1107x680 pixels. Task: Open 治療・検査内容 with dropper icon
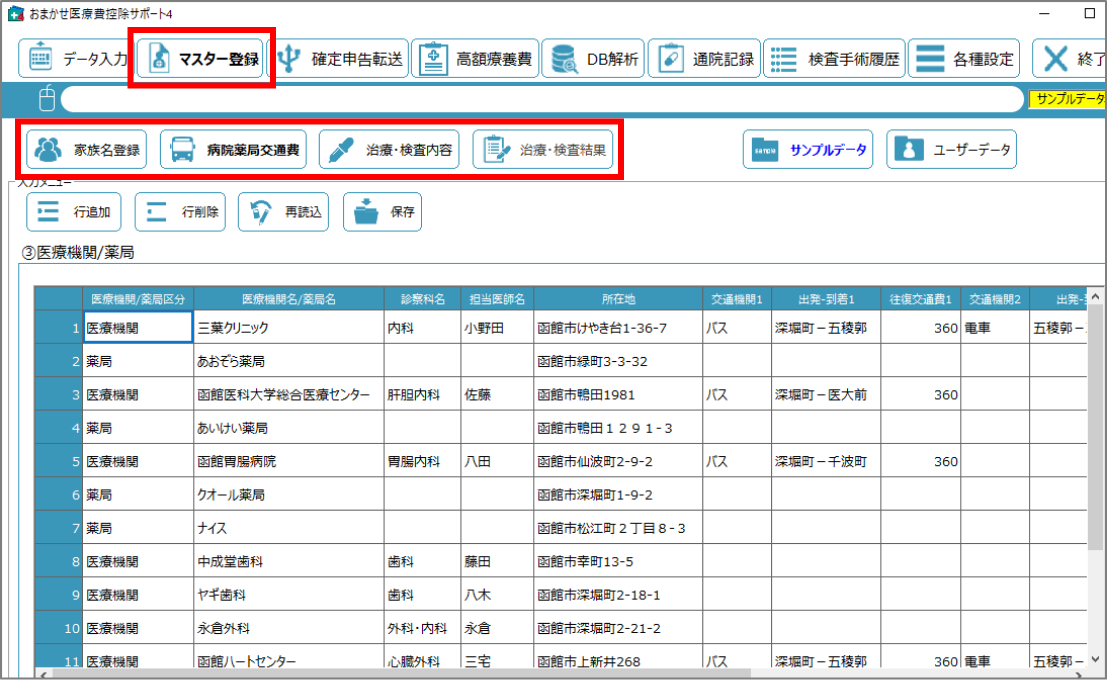[x=390, y=151]
